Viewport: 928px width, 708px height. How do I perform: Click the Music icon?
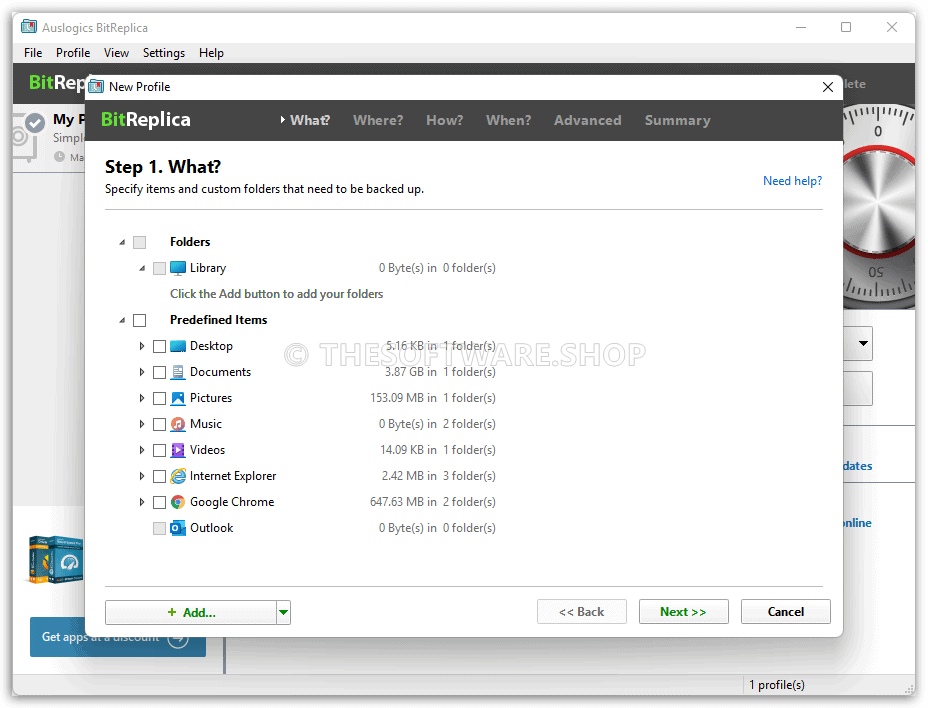coord(178,424)
